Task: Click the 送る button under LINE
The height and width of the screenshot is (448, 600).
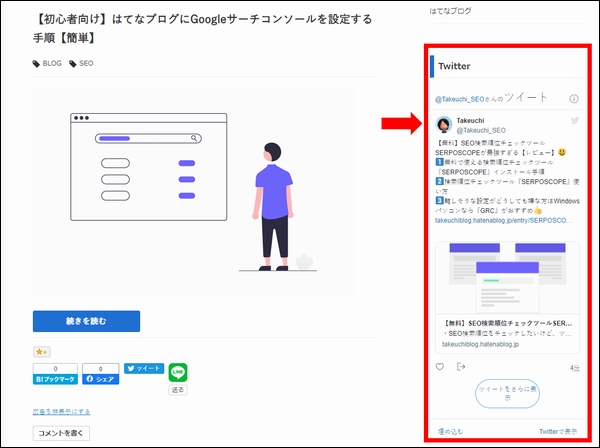Action: click(x=178, y=390)
